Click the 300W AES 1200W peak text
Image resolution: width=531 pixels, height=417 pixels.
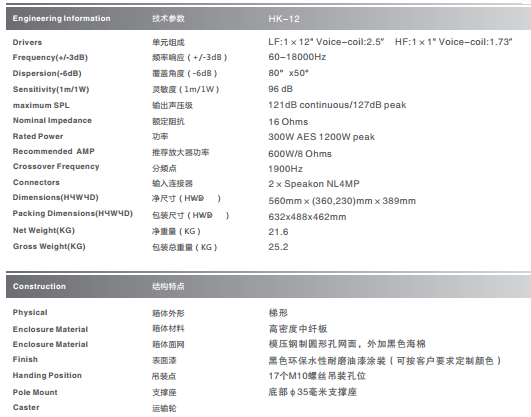pos(321,137)
